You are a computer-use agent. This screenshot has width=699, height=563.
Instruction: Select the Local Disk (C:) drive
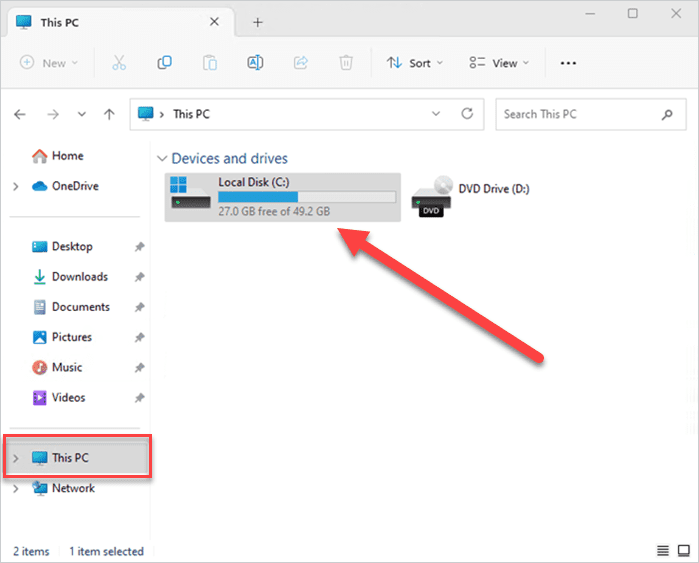click(283, 197)
